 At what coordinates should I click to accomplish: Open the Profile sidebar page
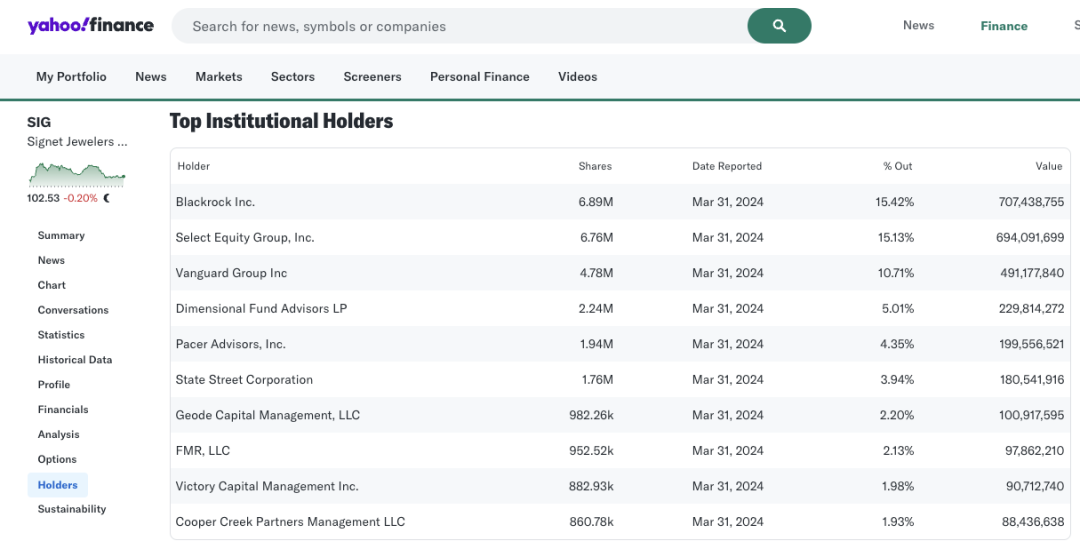(x=54, y=384)
